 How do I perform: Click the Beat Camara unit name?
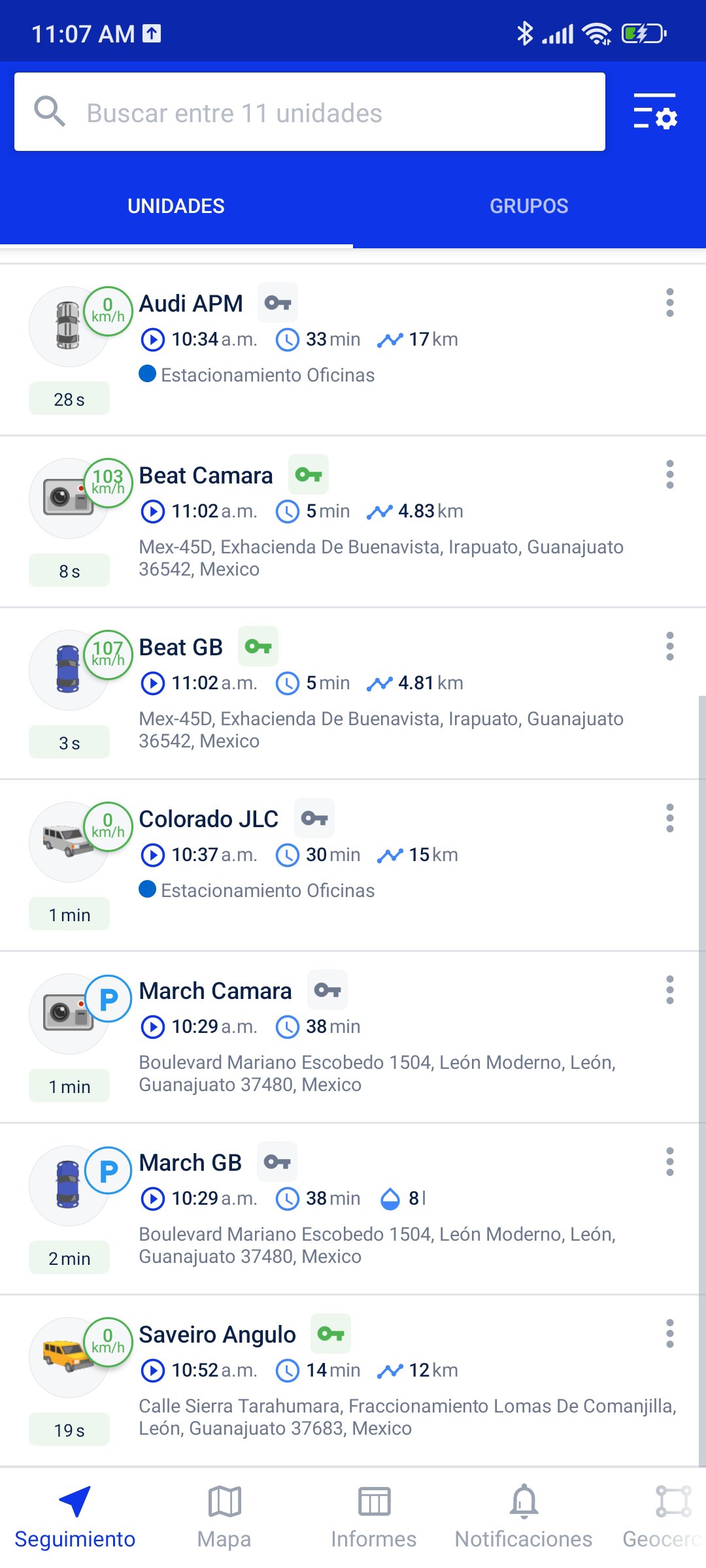[205, 475]
